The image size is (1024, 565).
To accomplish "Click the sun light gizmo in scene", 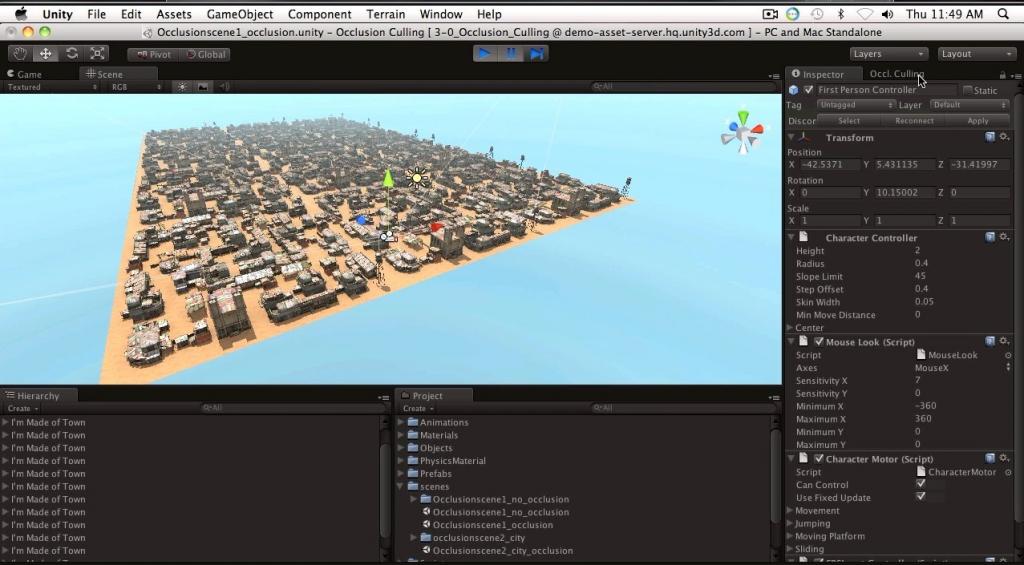I will (x=417, y=178).
